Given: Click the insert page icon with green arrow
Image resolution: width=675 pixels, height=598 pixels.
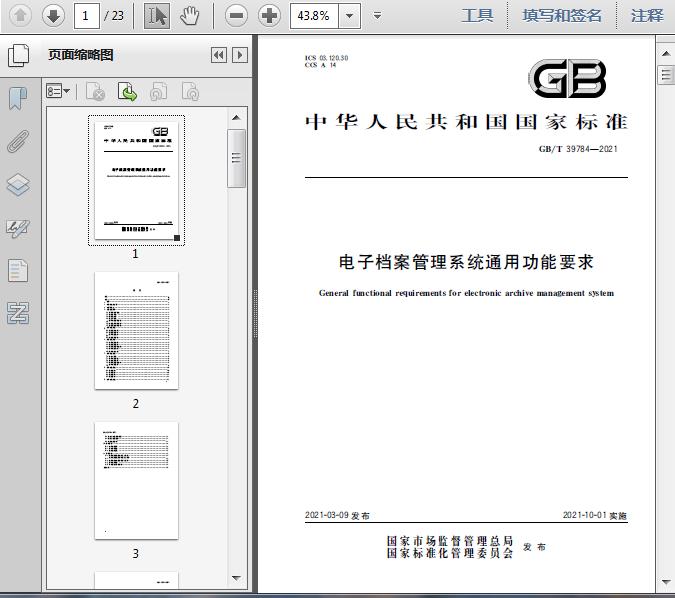Looking at the screenshot, I should pos(127,91).
